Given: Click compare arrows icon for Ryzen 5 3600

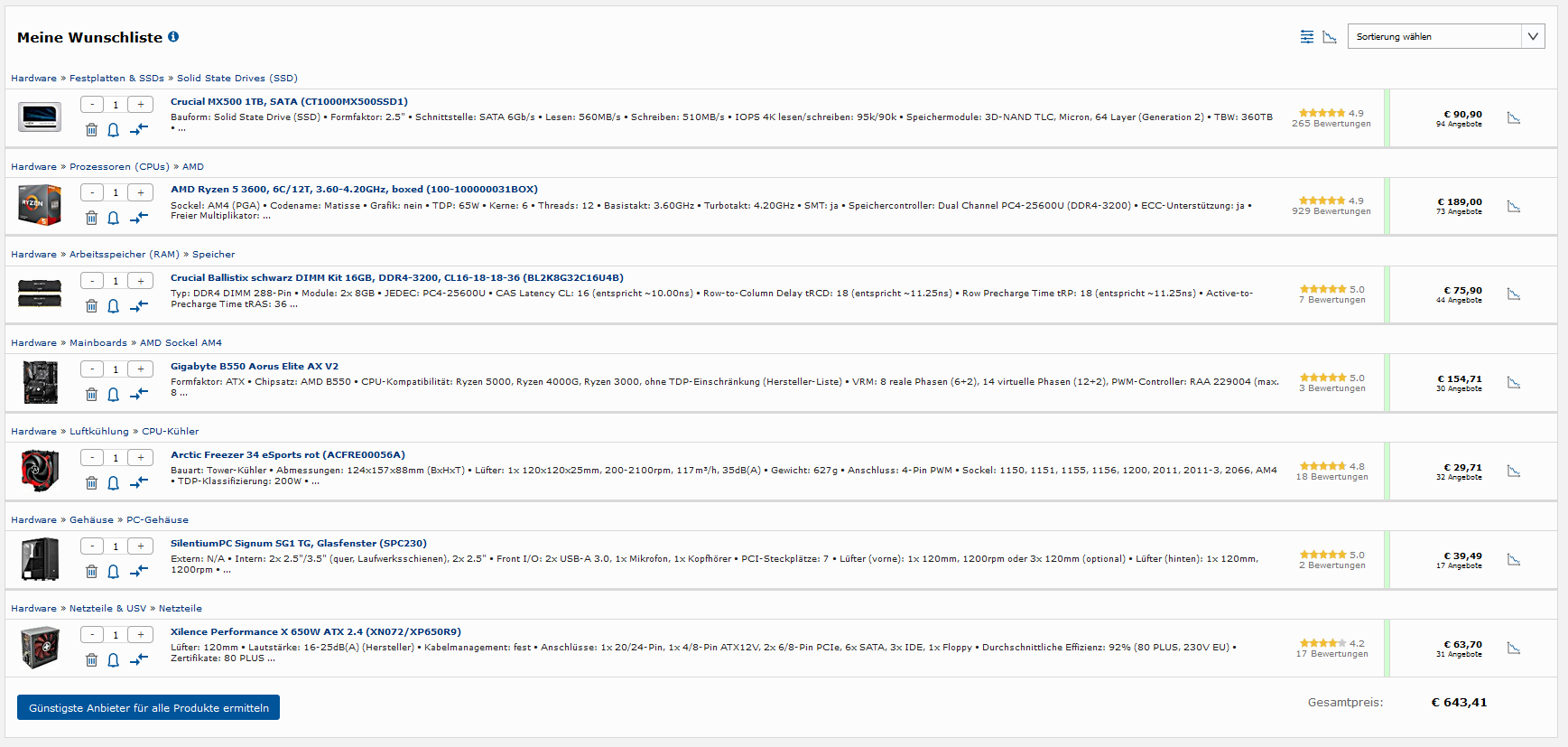Looking at the screenshot, I should click(138, 218).
